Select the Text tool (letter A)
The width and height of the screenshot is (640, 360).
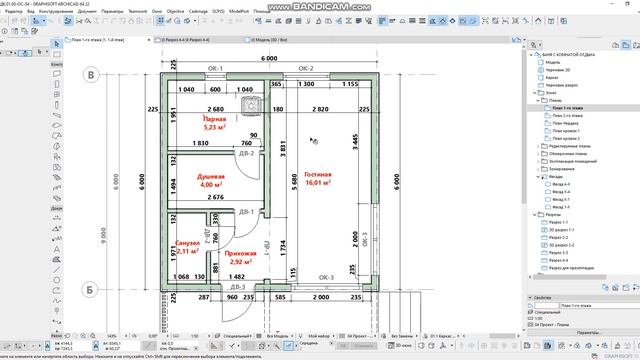pos(57,249)
